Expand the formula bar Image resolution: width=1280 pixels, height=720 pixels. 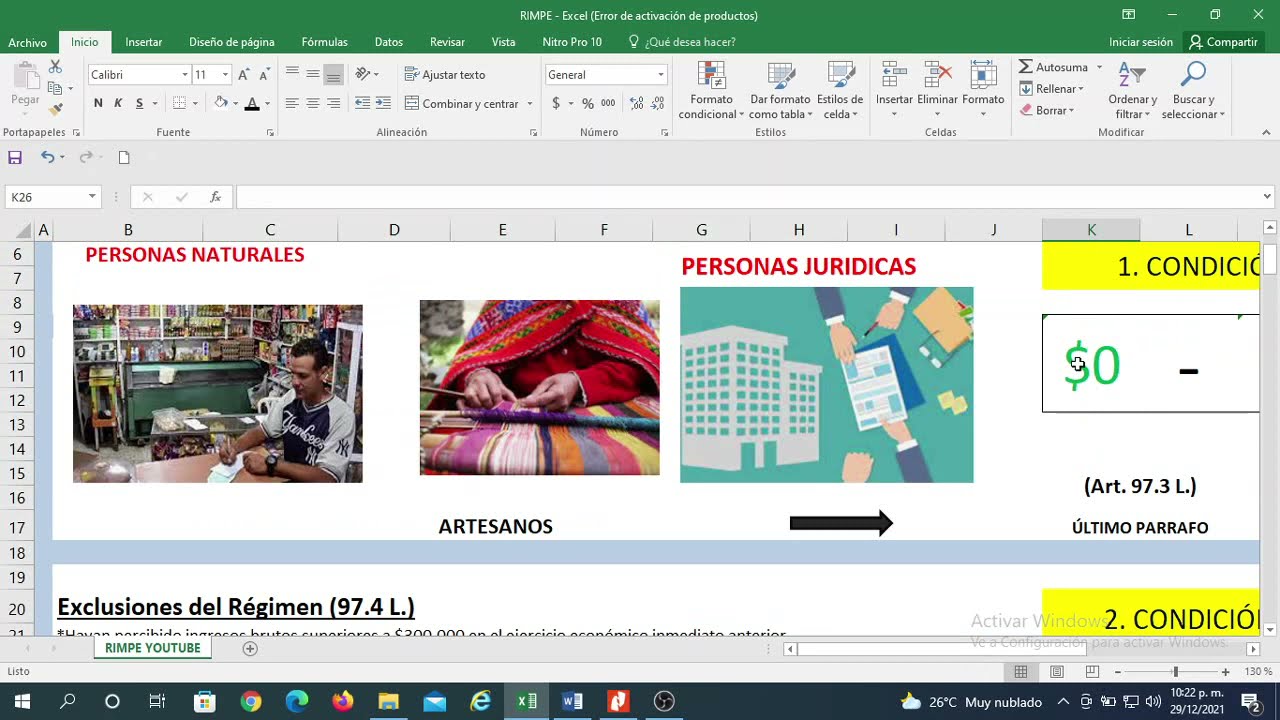click(1267, 197)
